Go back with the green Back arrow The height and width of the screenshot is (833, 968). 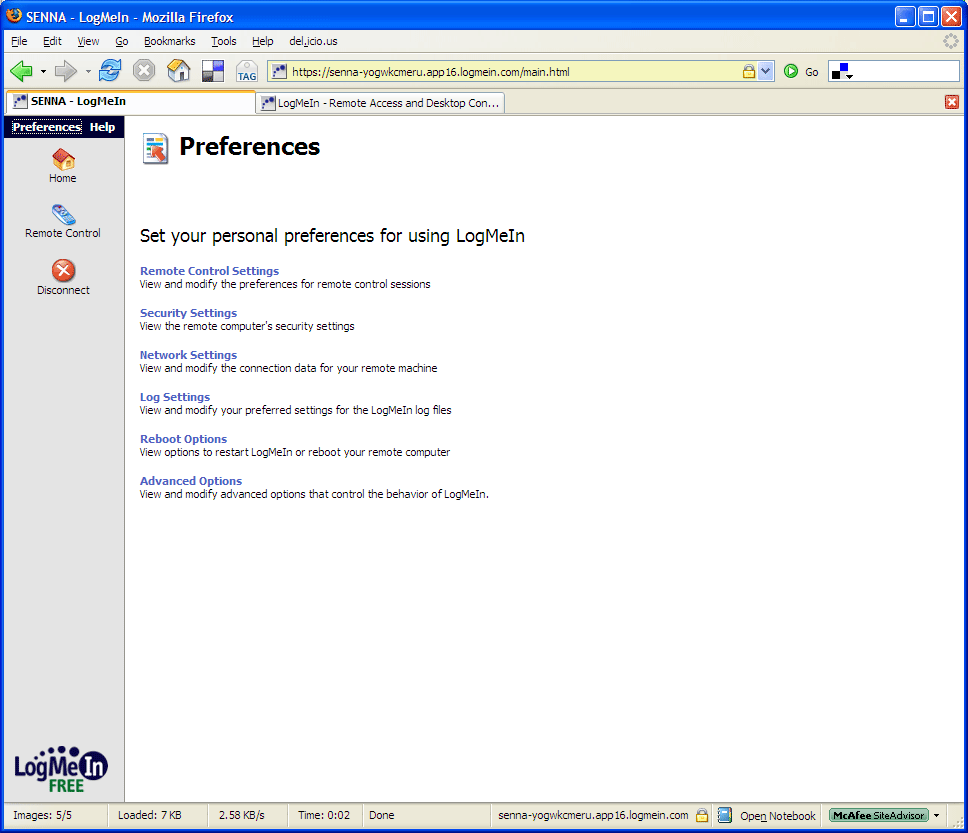pos(22,71)
